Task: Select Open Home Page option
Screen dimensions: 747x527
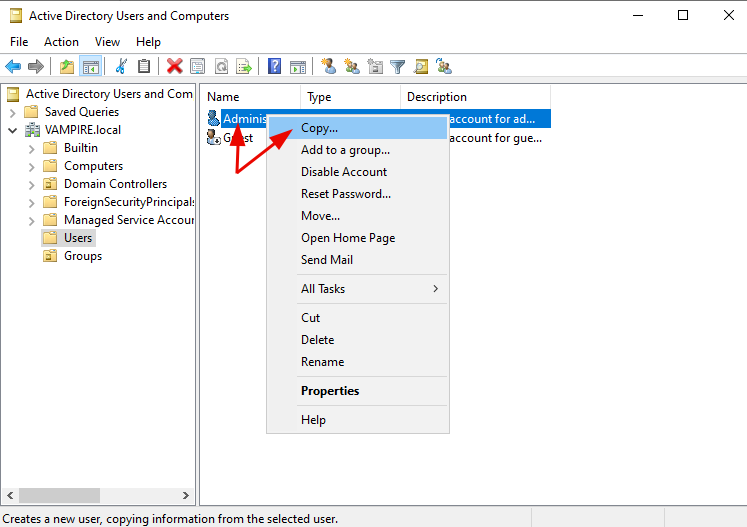Action: 358,238
